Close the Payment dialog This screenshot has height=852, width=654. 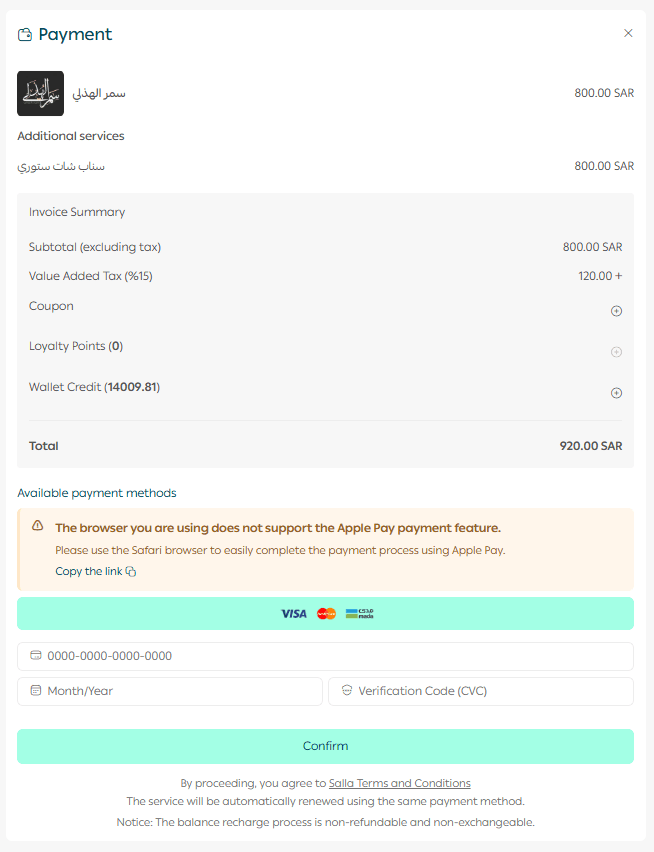(x=628, y=33)
